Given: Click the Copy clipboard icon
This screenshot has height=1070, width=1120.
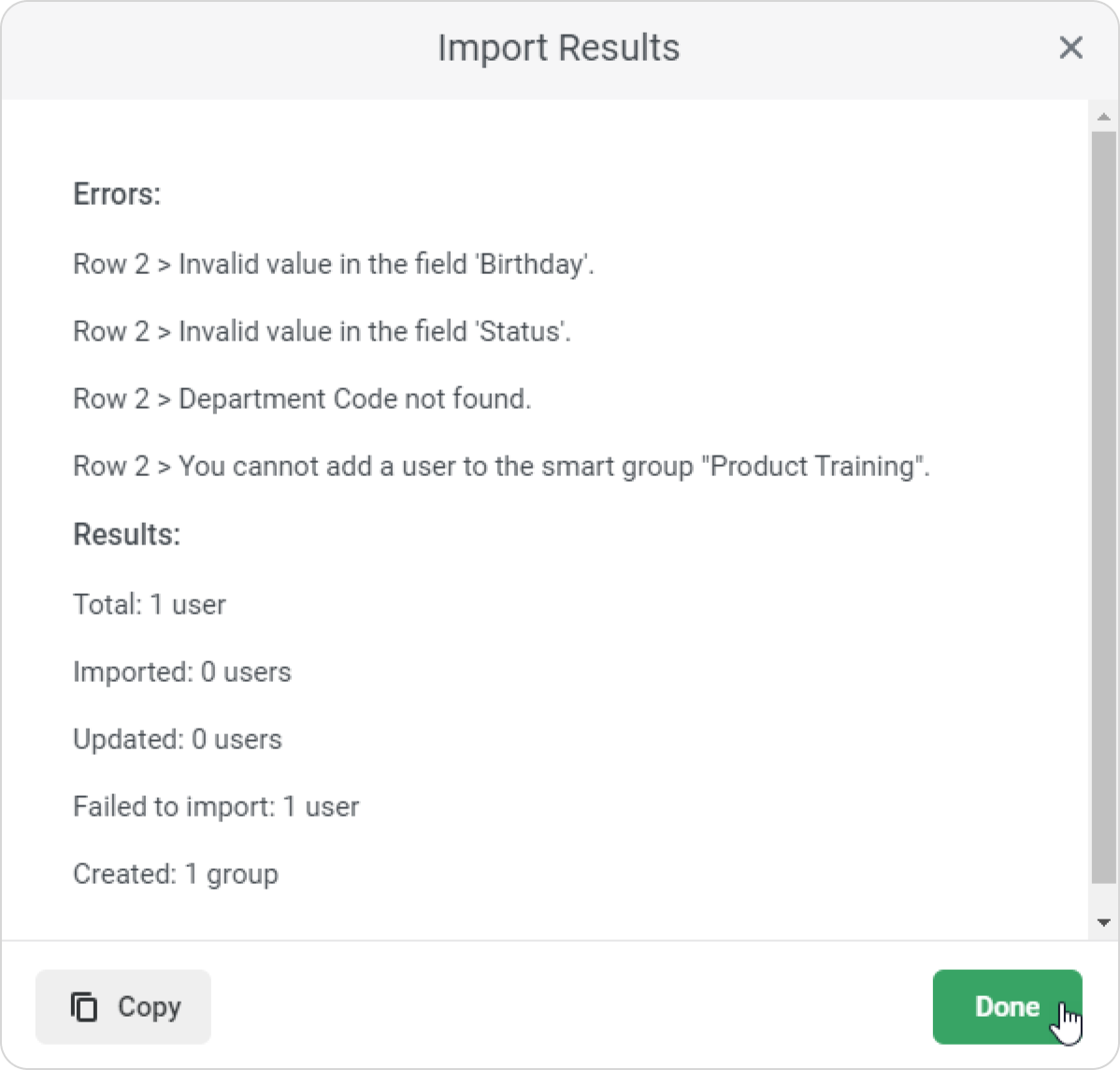Looking at the screenshot, I should pyautogui.click(x=84, y=1006).
